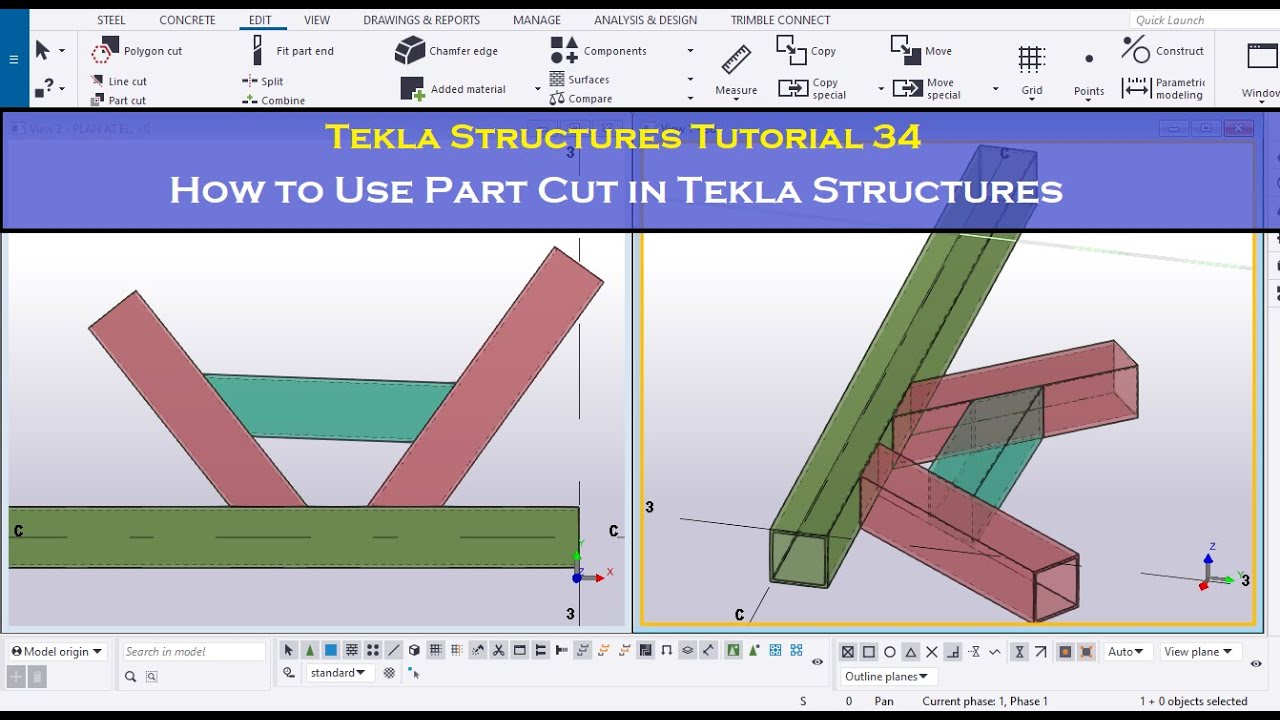The width and height of the screenshot is (1280, 720).
Task: Select the Combine command
Action: click(274, 100)
